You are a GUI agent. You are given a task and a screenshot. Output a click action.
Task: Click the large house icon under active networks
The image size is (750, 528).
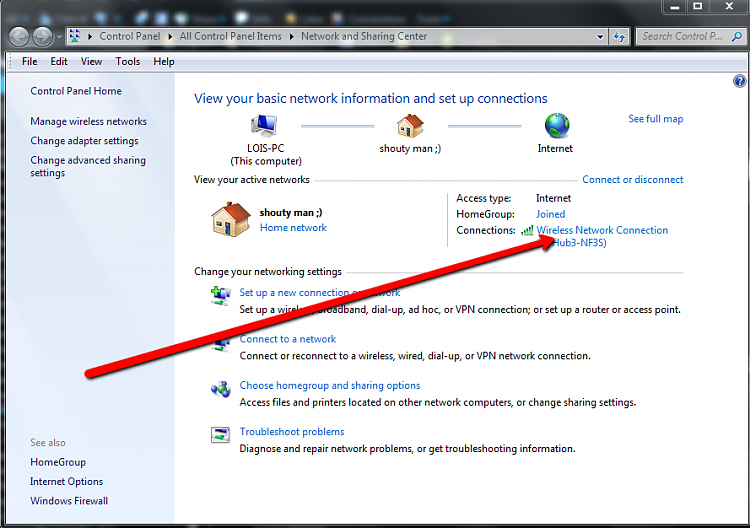click(x=231, y=219)
